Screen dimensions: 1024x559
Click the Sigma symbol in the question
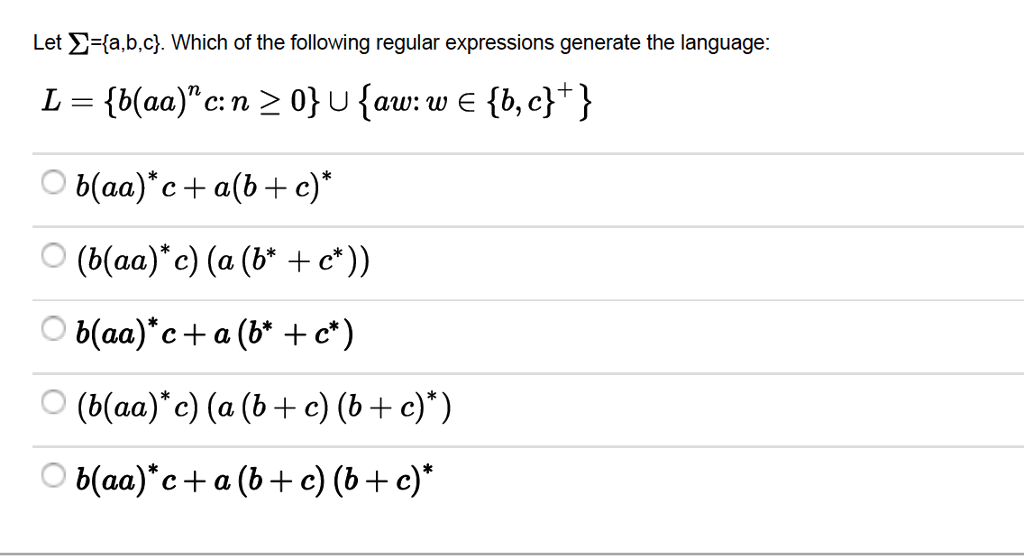75,43
